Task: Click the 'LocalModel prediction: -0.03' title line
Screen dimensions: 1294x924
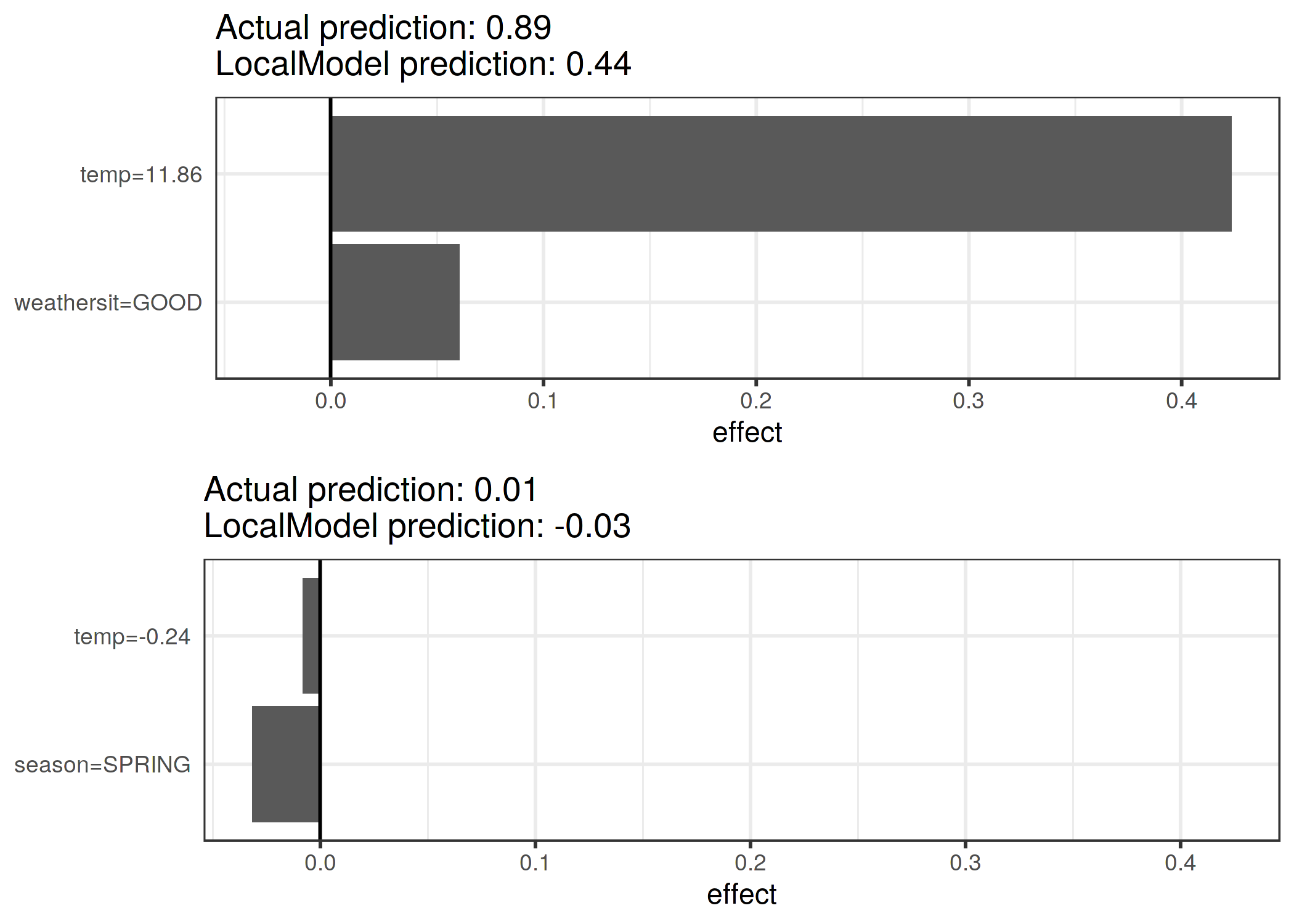Action: pos(417,526)
